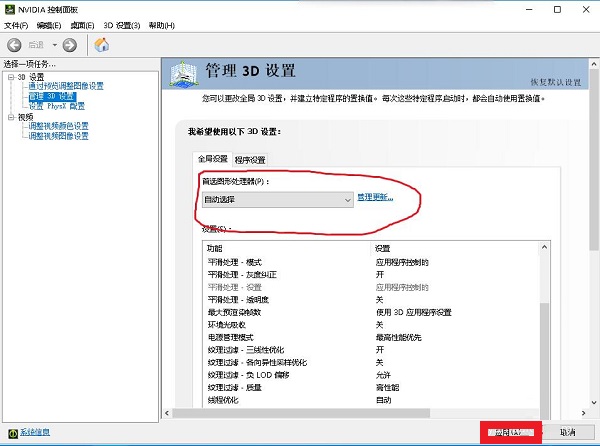This screenshot has height=446, width=600.
Task: Open the 编辑(E) menu
Action: click(49, 25)
